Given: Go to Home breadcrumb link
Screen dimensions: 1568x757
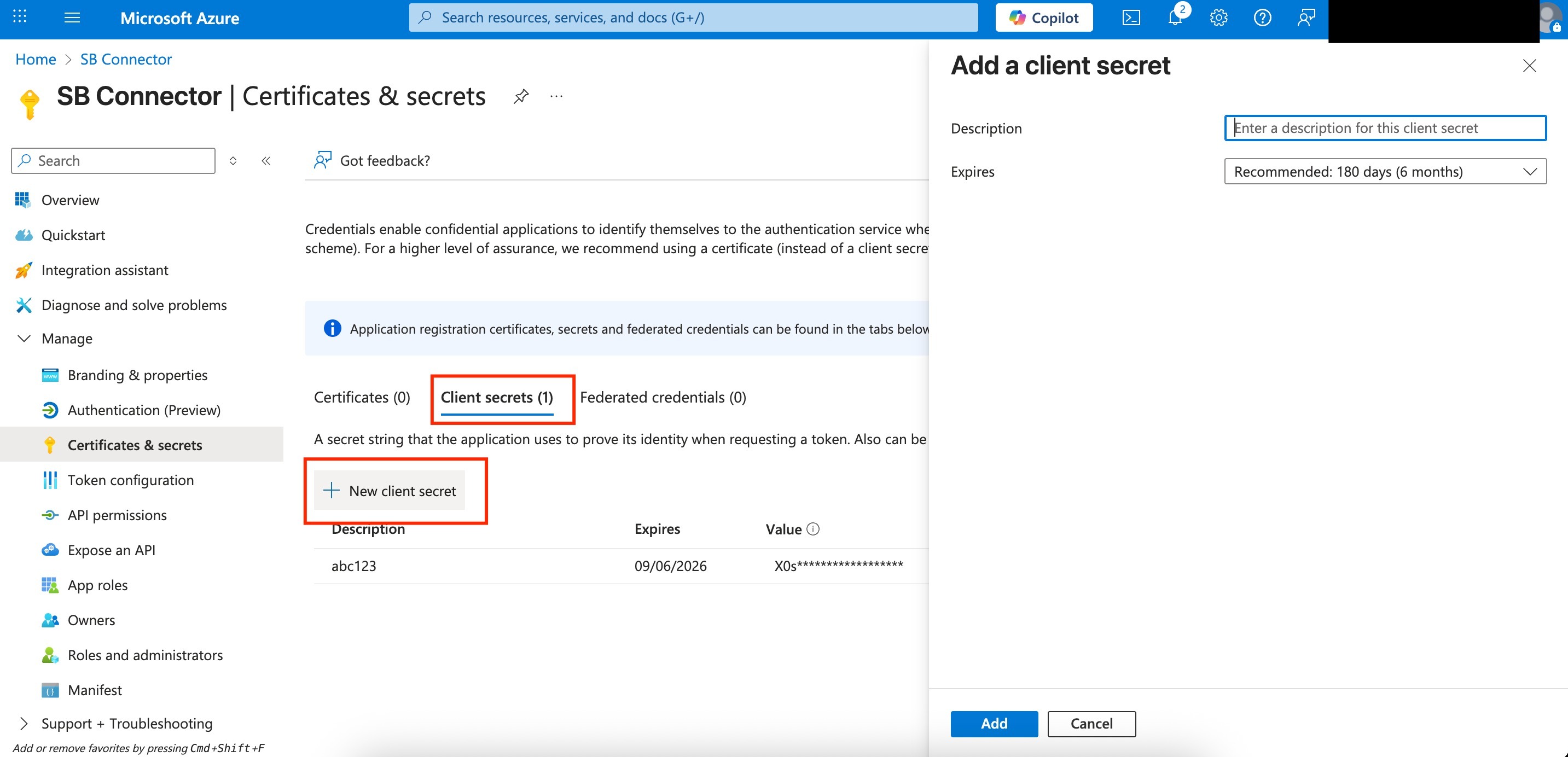Looking at the screenshot, I should pos(36,59).
